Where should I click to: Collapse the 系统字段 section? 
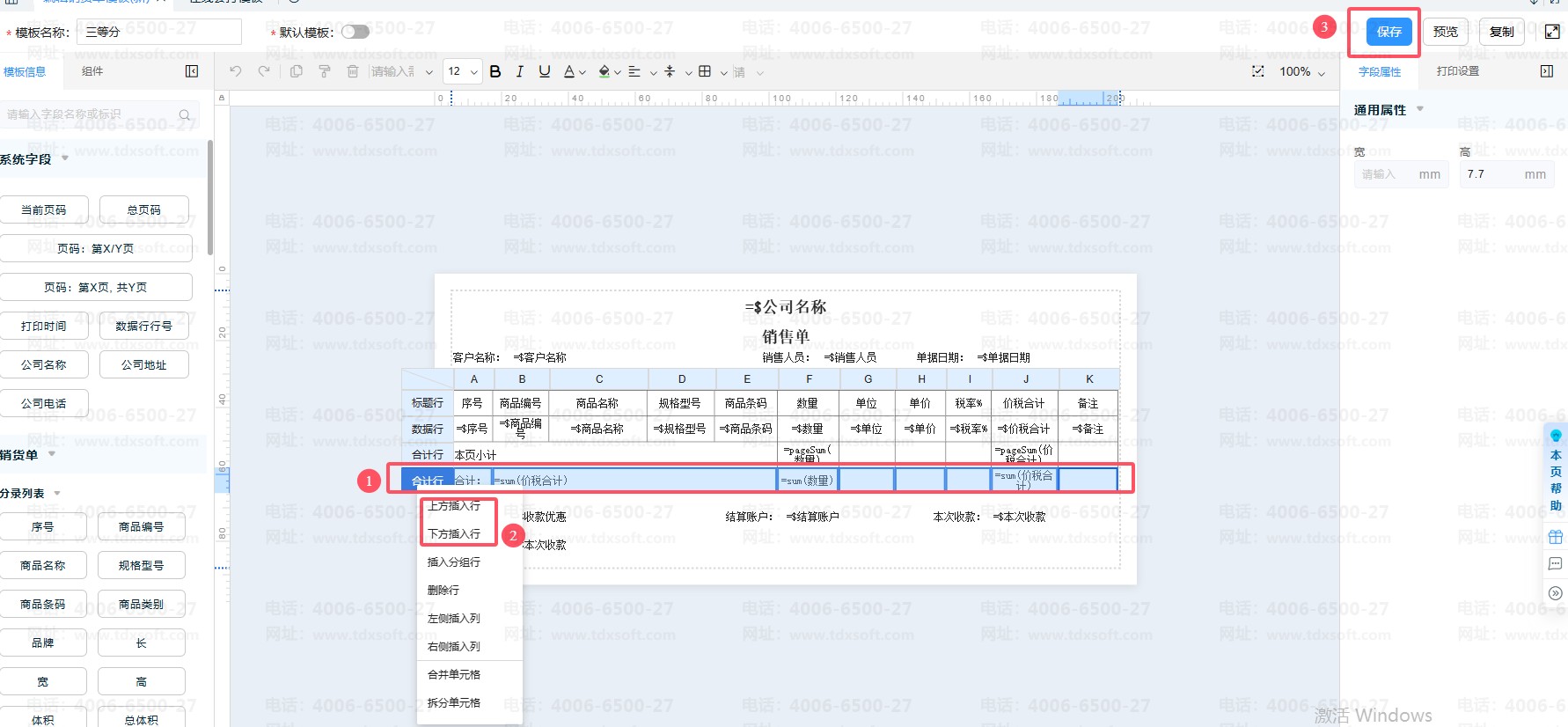pos(65,159)
